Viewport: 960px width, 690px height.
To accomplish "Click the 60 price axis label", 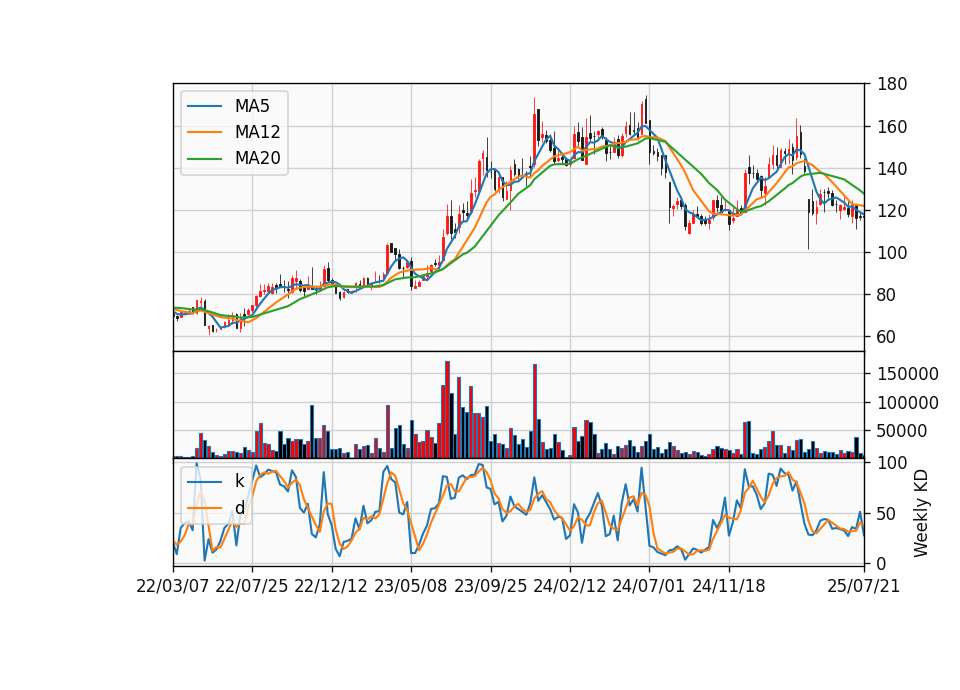I will [x=887, y=337].
